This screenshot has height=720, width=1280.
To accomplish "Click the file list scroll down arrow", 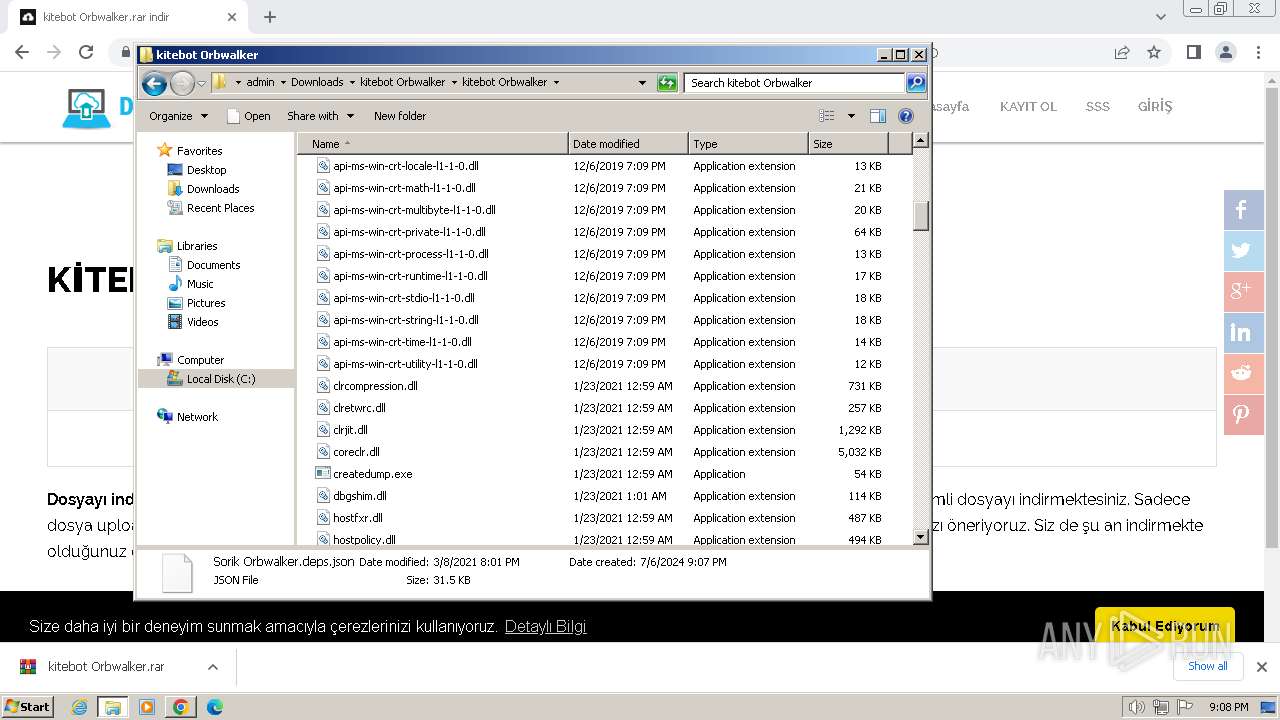I will coord(921,537).
